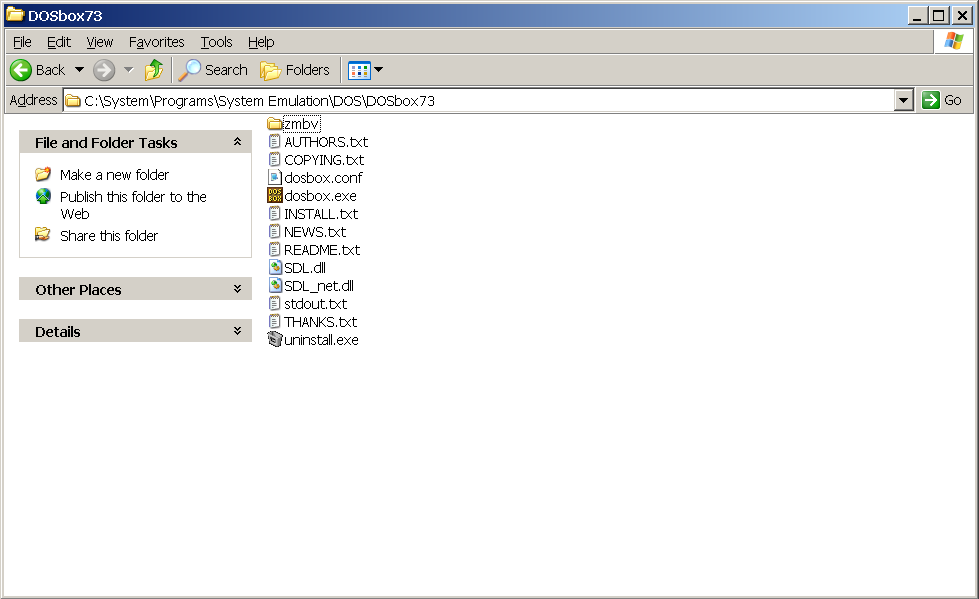This screenshot has height=599, width=979.
Task: Click the address path field
Action: tap(478, 100)
